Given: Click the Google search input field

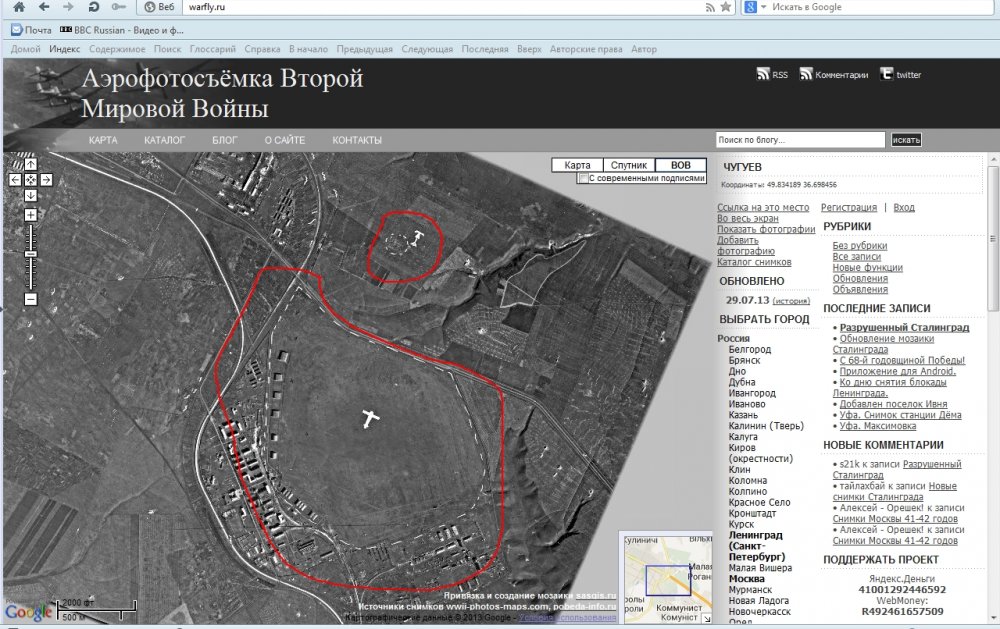Looking at the screenshot, I should click(880, 7).
